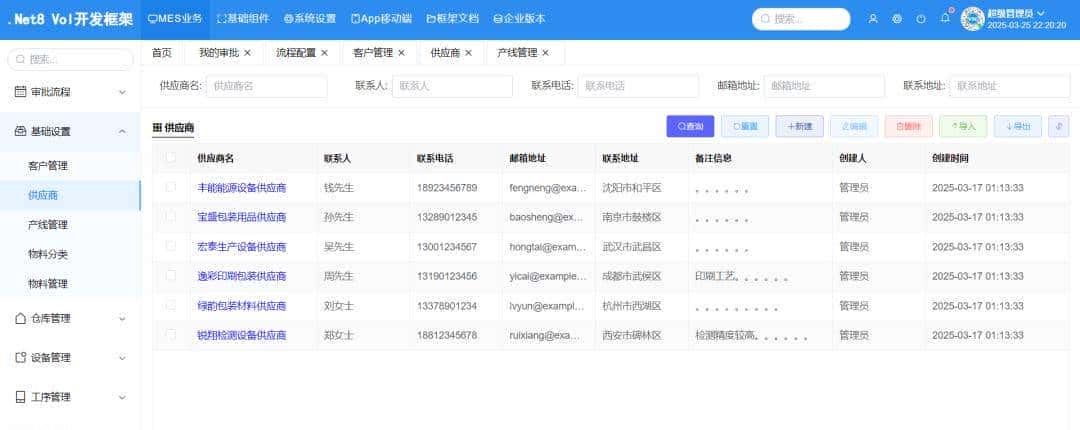Select 物料管理 in the sidebar
1080x430 pixels.
pos(48,284)
